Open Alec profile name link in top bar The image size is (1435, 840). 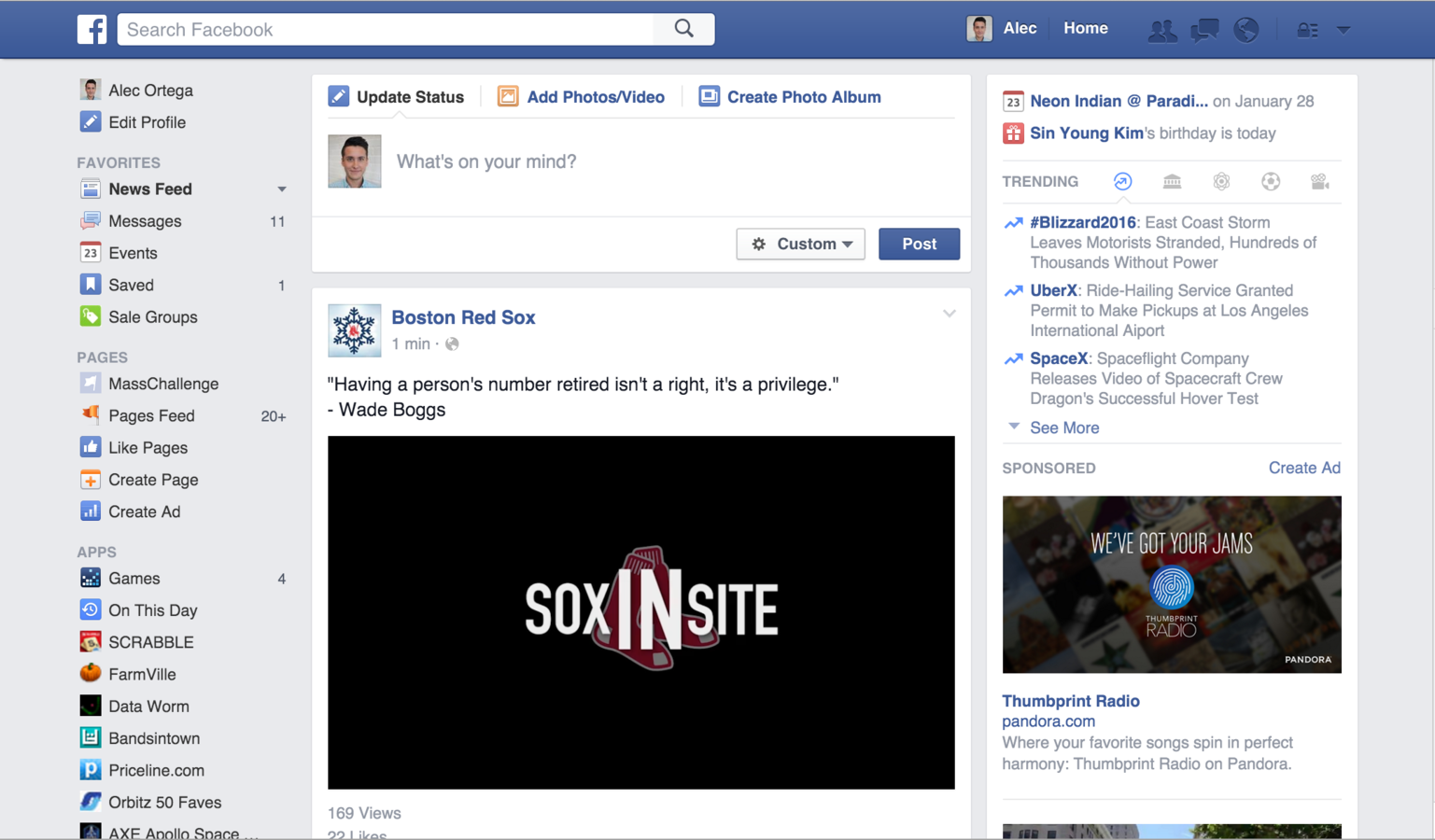point(1020,28)
